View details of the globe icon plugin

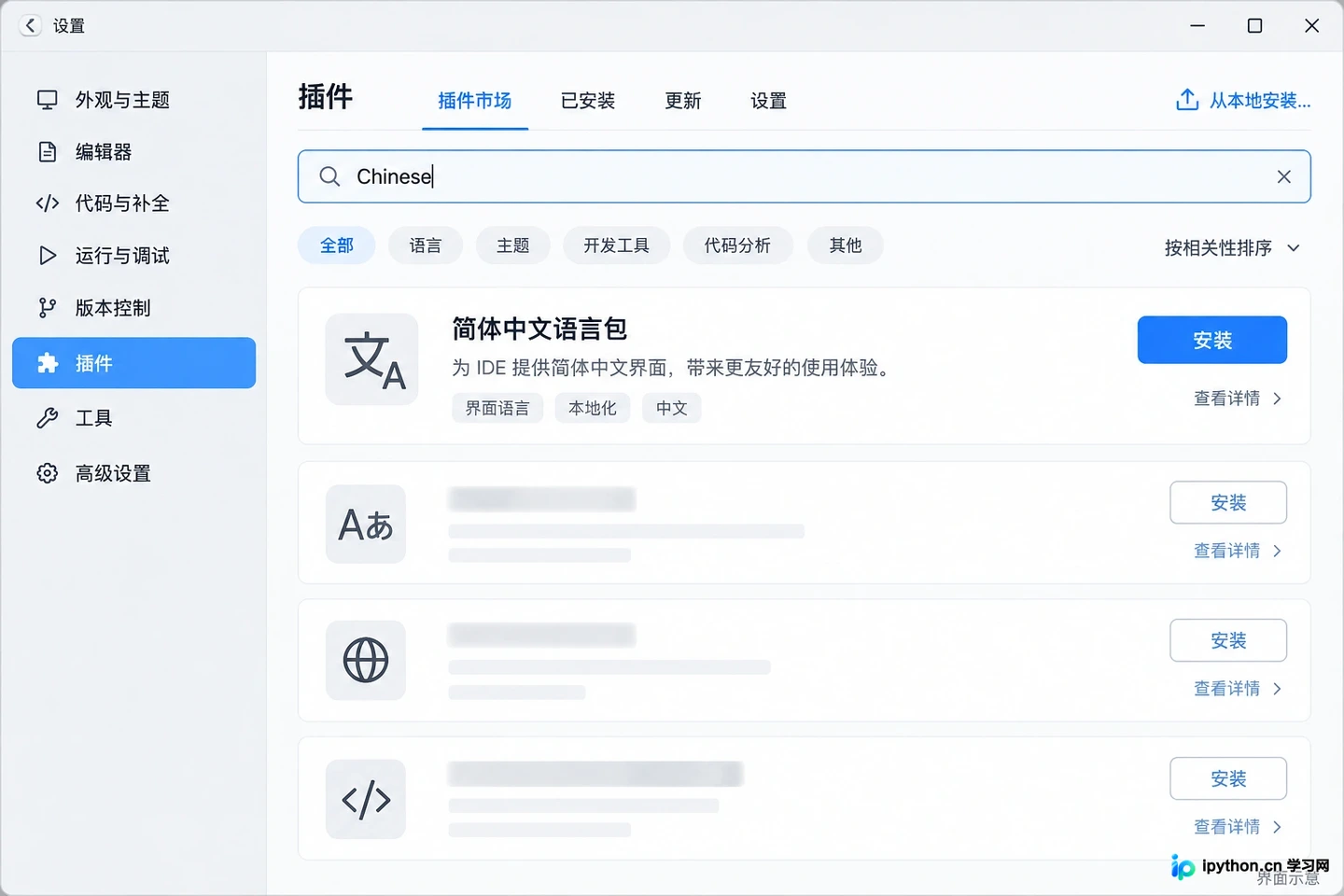point(1237,689)
